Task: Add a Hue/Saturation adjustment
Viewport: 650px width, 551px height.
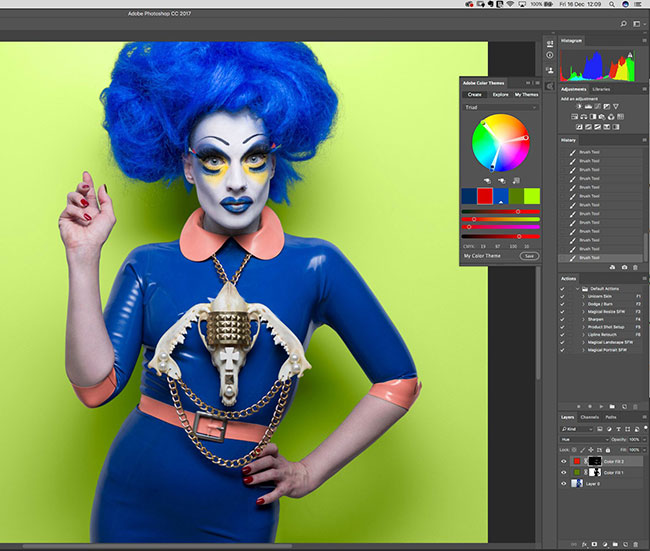Action: [575, 117]
